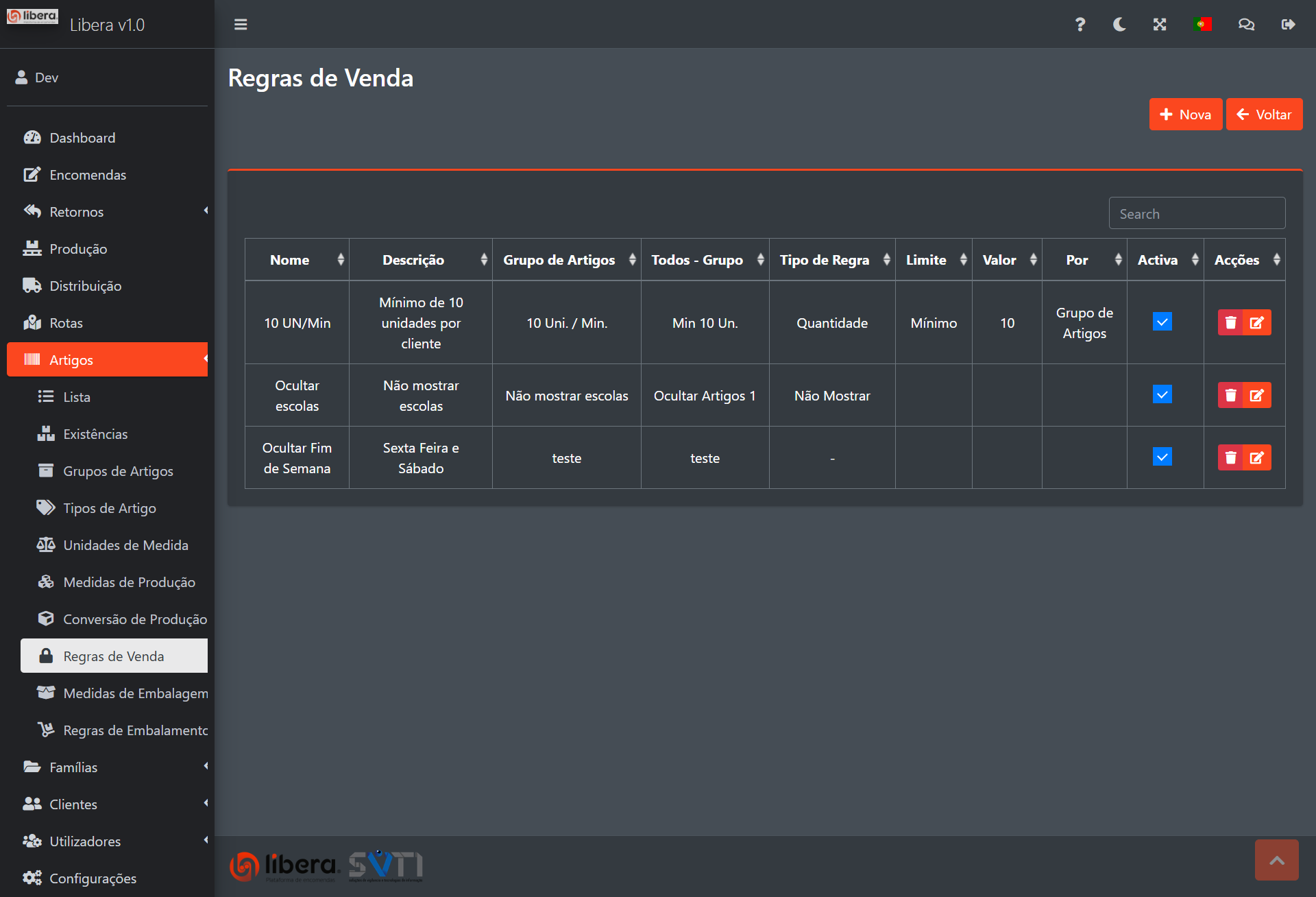Open the Portuguese flag language selector
1316x897 pixels.
[x=1202, y=25]
